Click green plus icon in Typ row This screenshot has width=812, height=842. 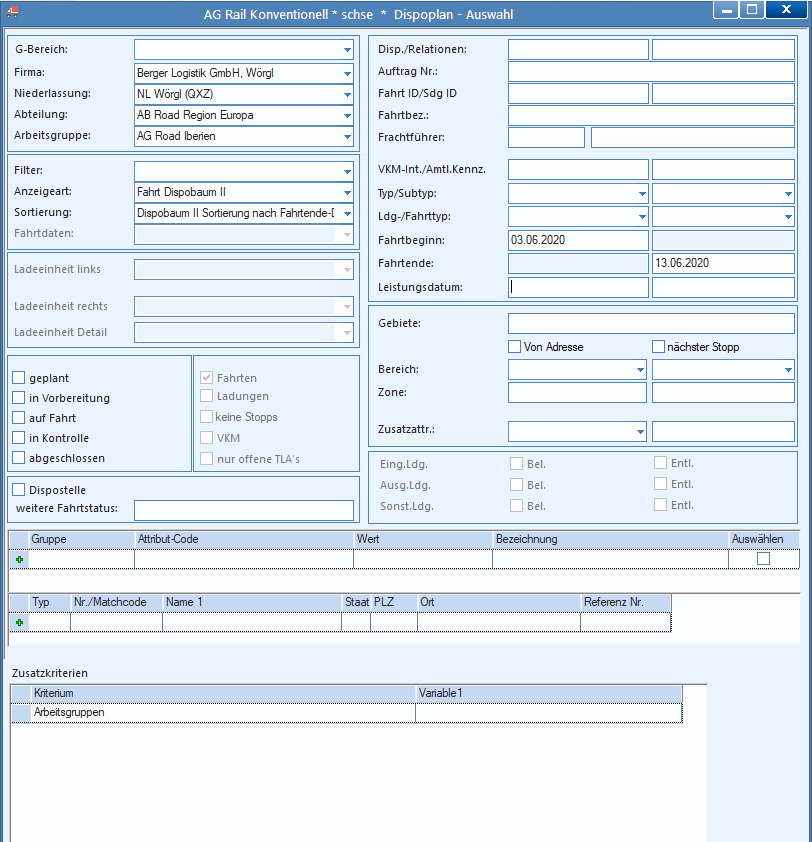[19, 622]
